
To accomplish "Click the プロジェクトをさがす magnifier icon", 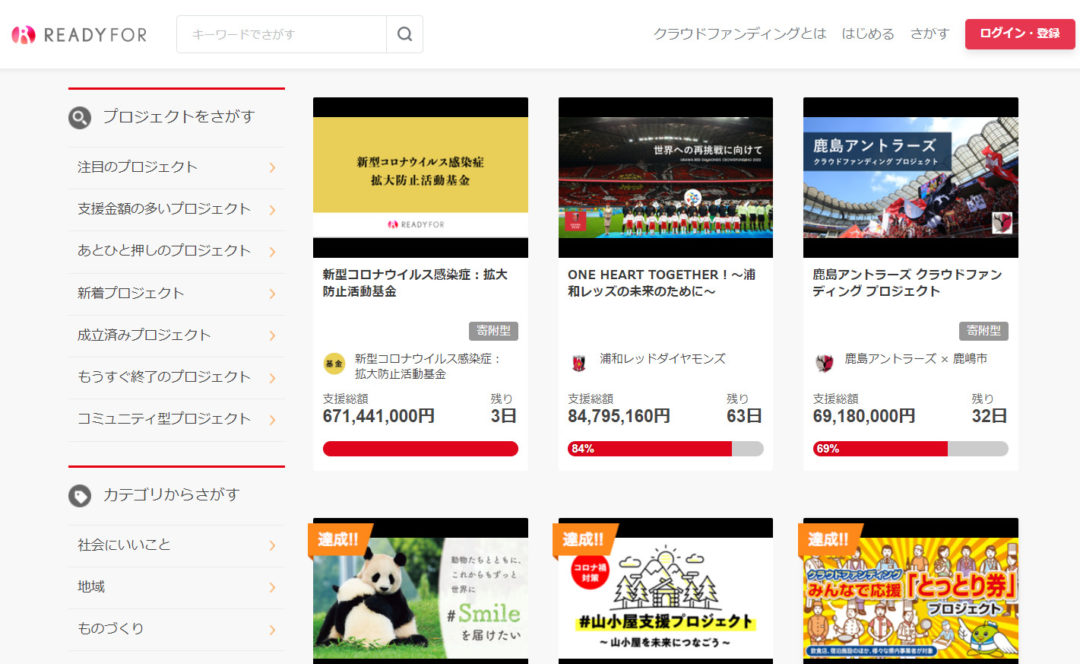I will pos(79,118).
